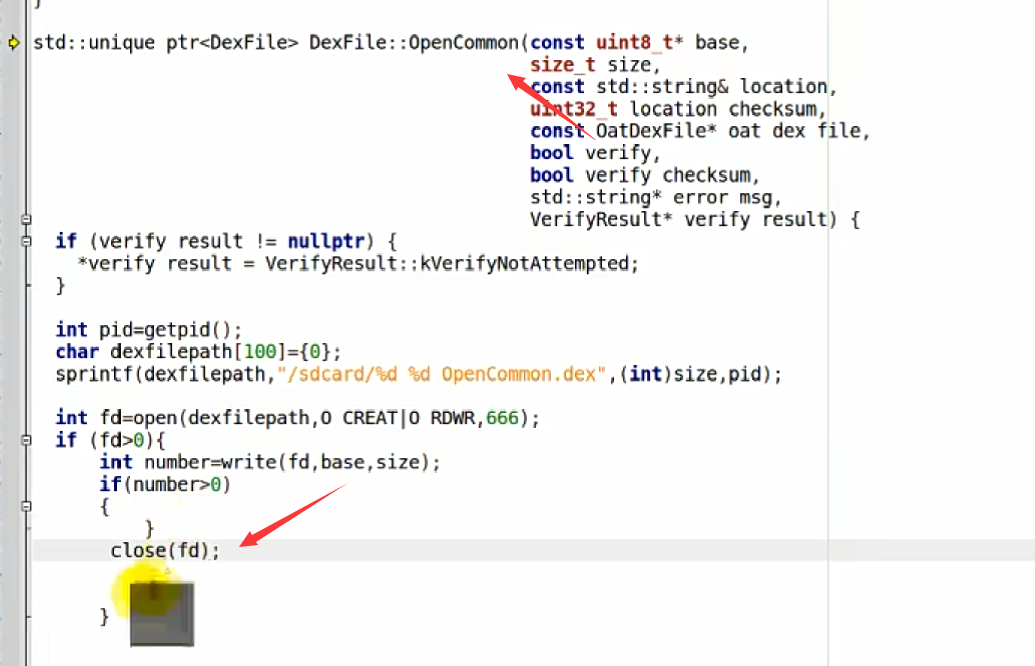Collapse the fold beside 'if (verify result != nullptr)'
This screenshot has width=1035, height=666.
(26, 241)
